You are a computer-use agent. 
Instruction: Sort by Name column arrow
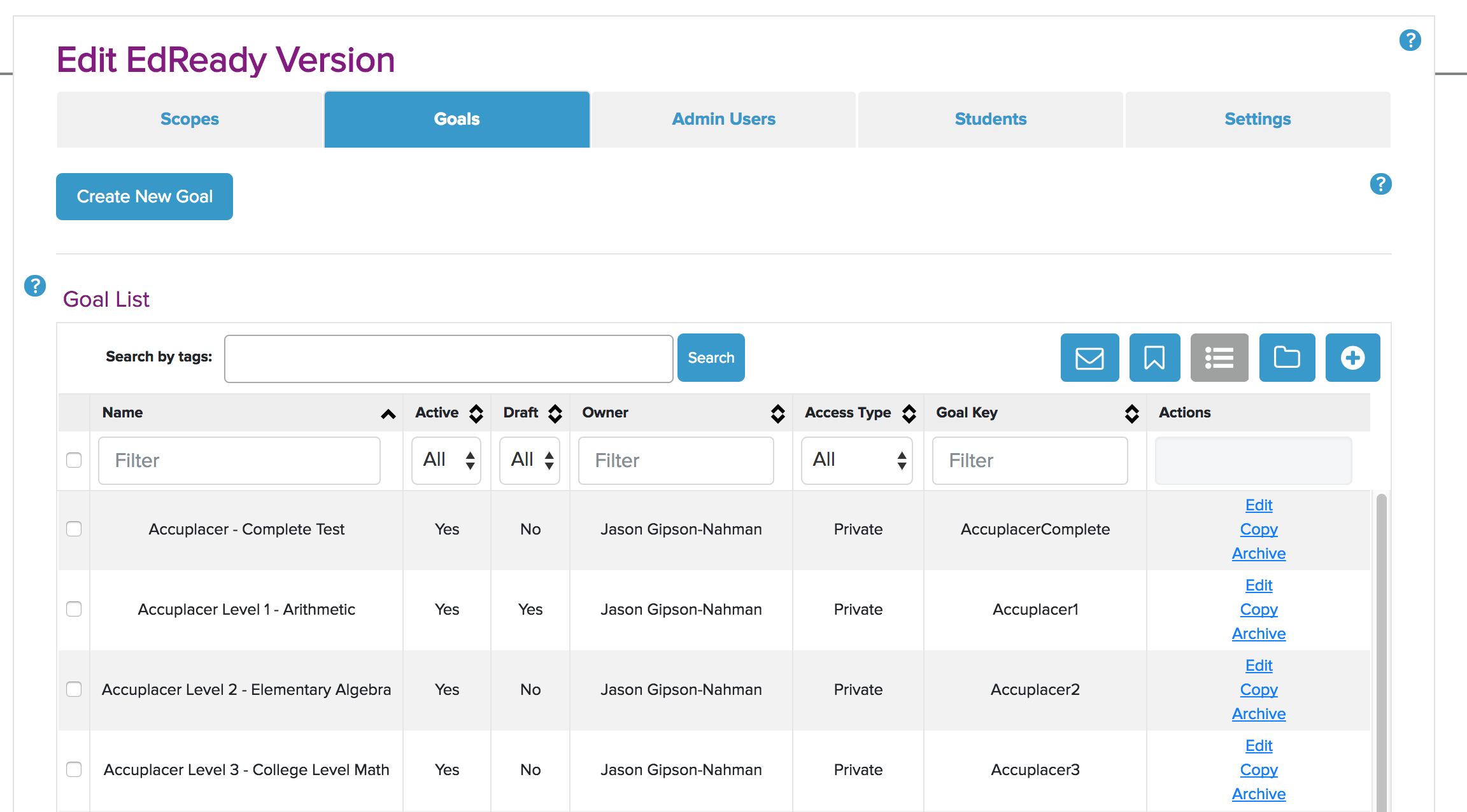click(x=388, y=414)
